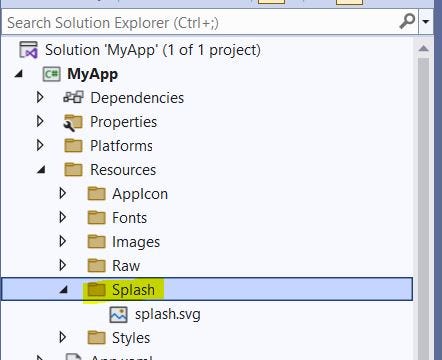The height and width of the screenshot is (360, 442).
Task: Select the Platforms label
Action: (121, 146)
